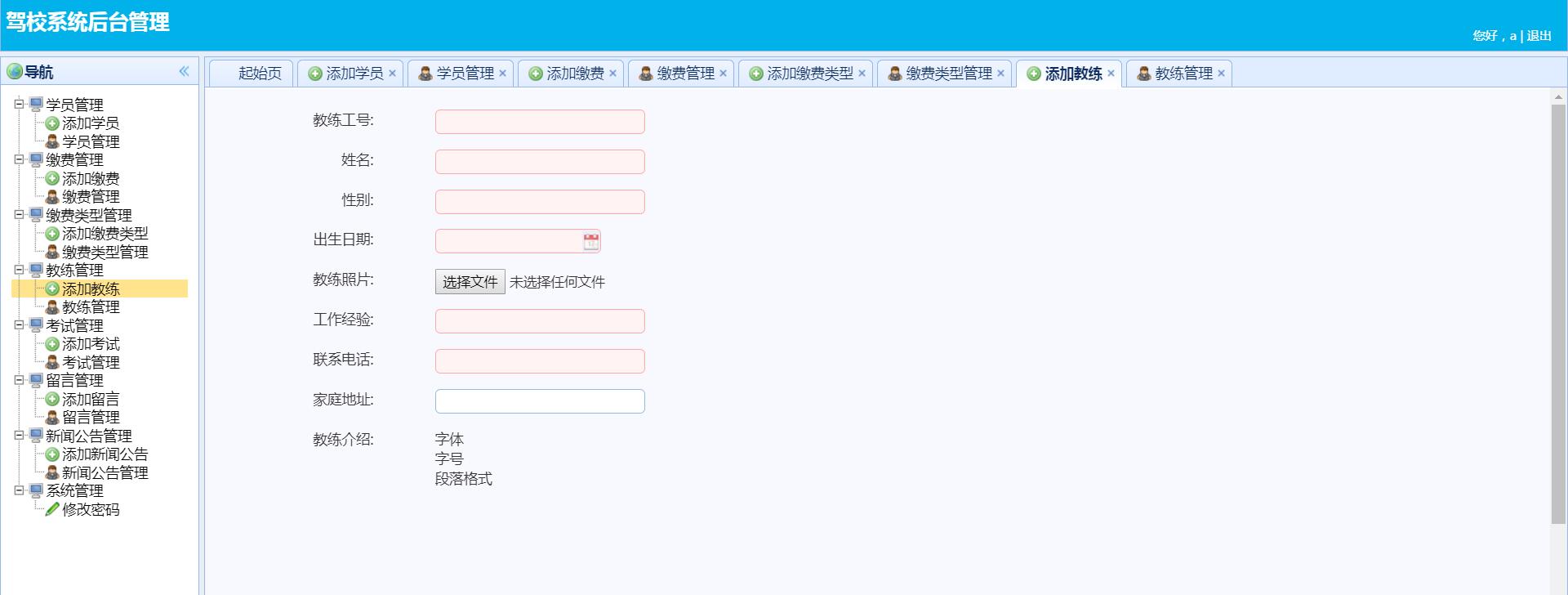Click the green plus icon beside 添加学员 in tree
This screenshot has width=1568, height=595.
pyautogui.click(x=52, y=123)
